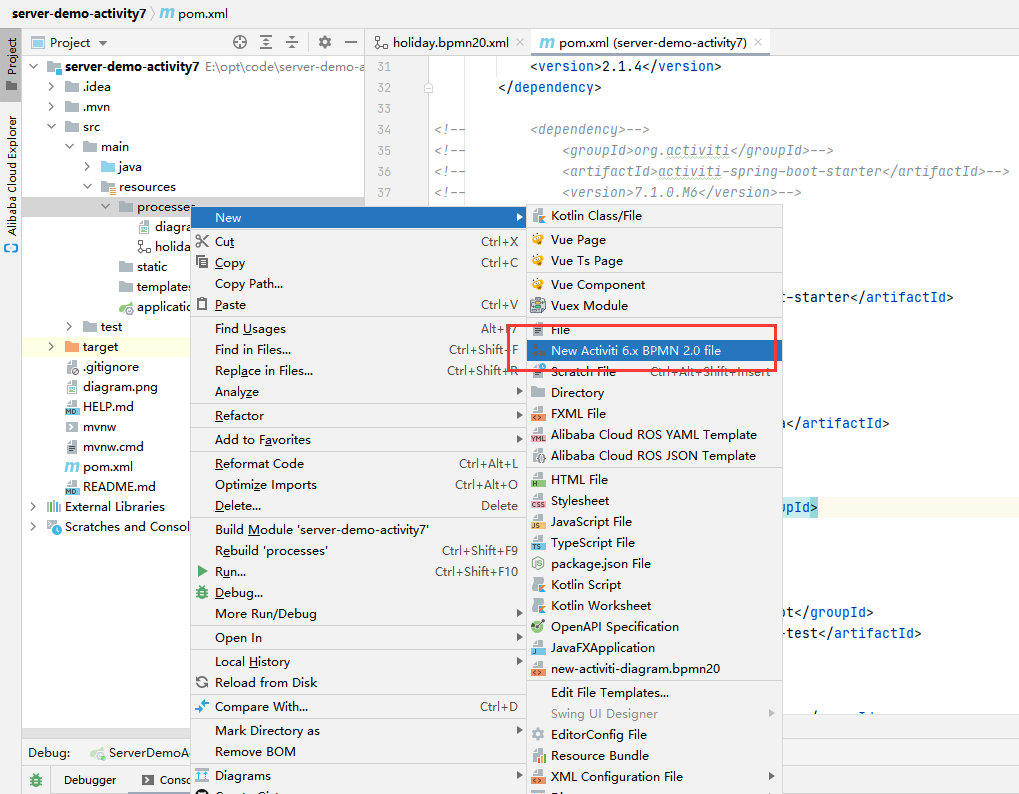
Task: Open Find in Files... entry
Action: point(358,350)
